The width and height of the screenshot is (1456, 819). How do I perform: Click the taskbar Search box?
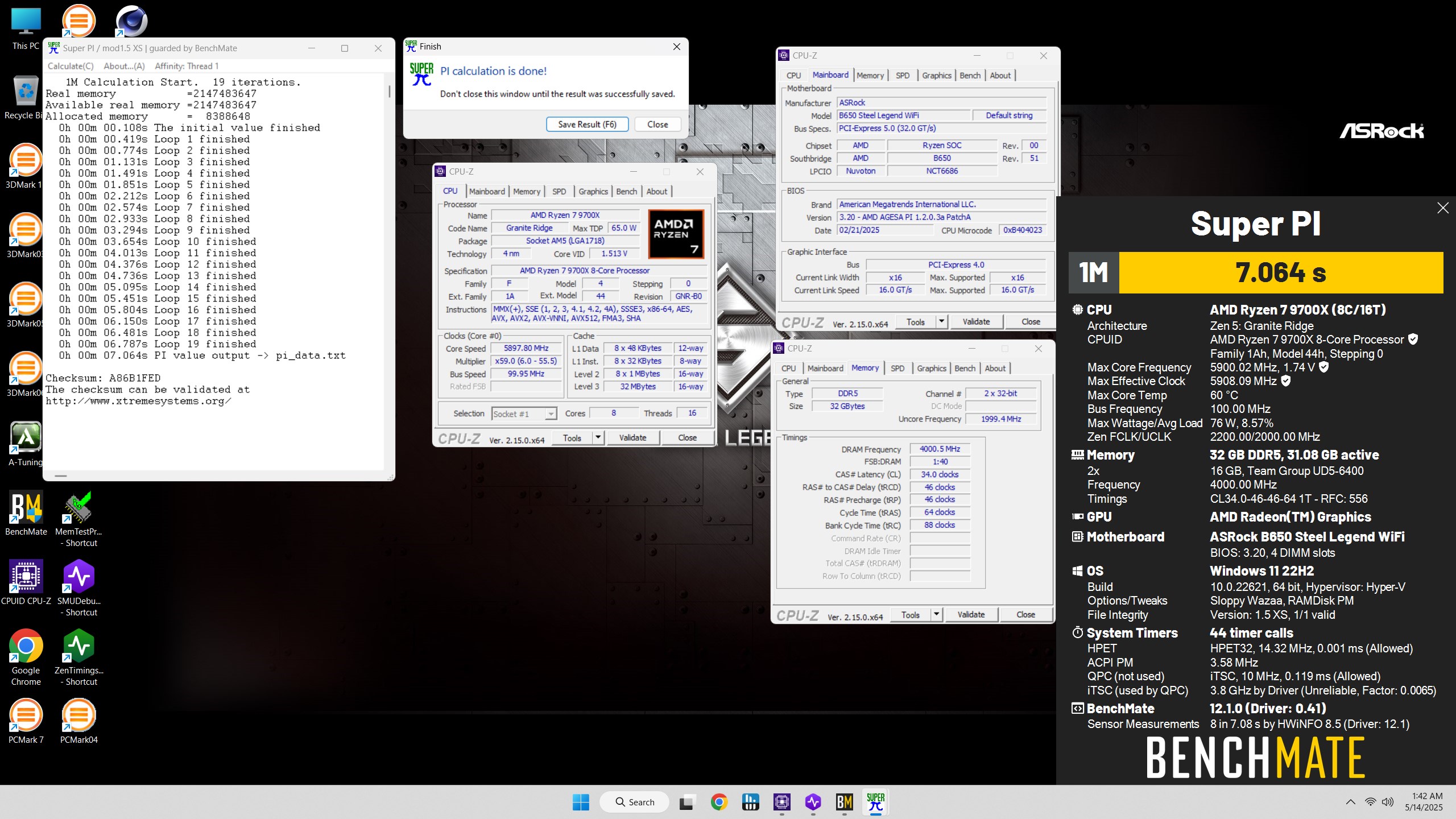[635, 802]
